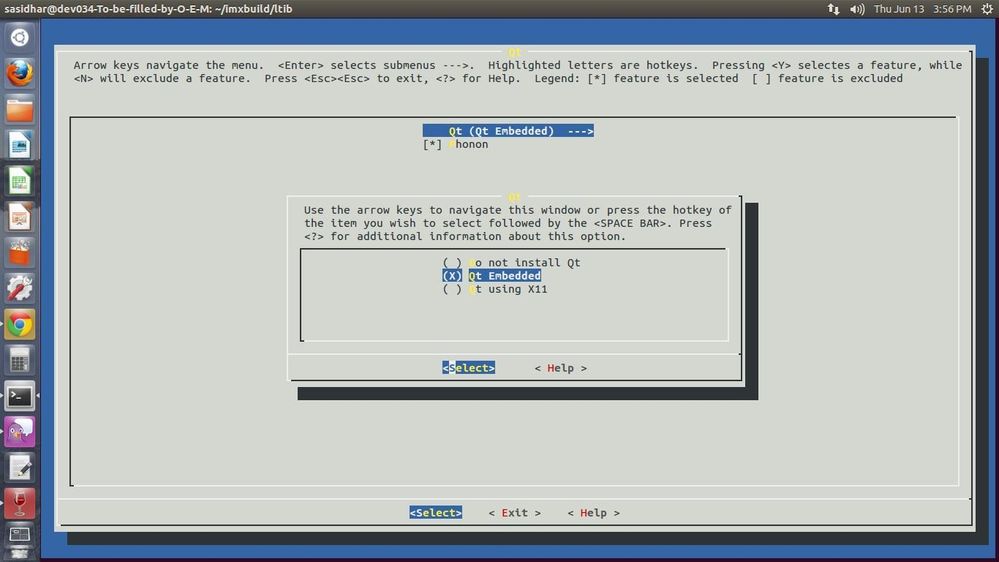Launch Google Chrome from the launcher

pyautogui.click(x=19, y=325)
